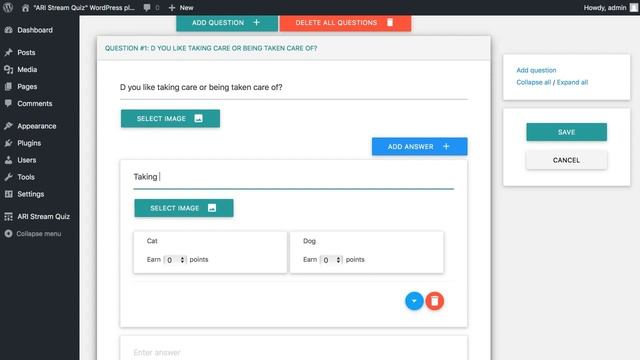Click the admin avatar thumbnail

pyautogui.click(x=633, y=8)
